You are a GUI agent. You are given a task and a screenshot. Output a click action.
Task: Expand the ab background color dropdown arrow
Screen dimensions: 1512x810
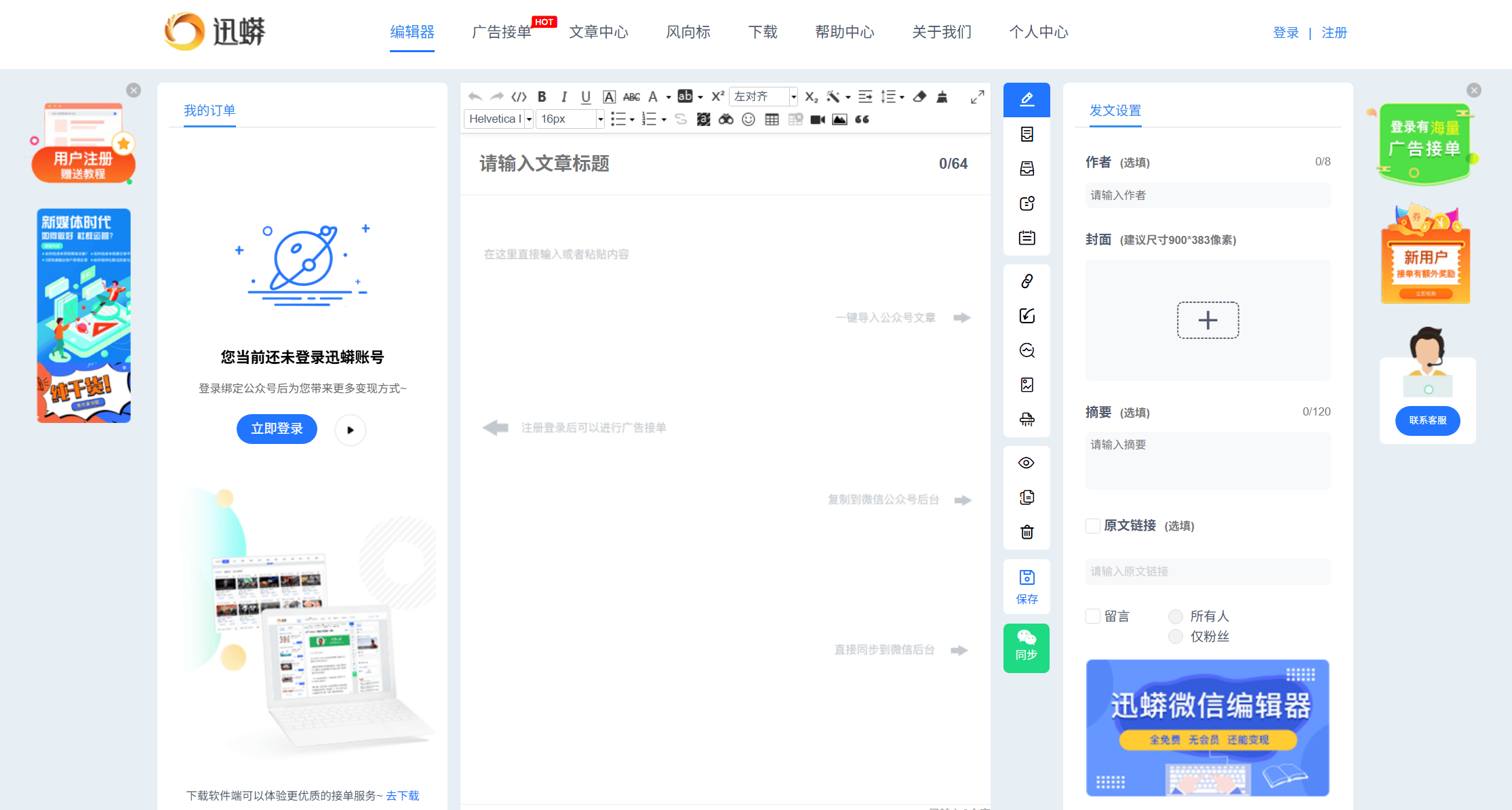coord(700,98)
